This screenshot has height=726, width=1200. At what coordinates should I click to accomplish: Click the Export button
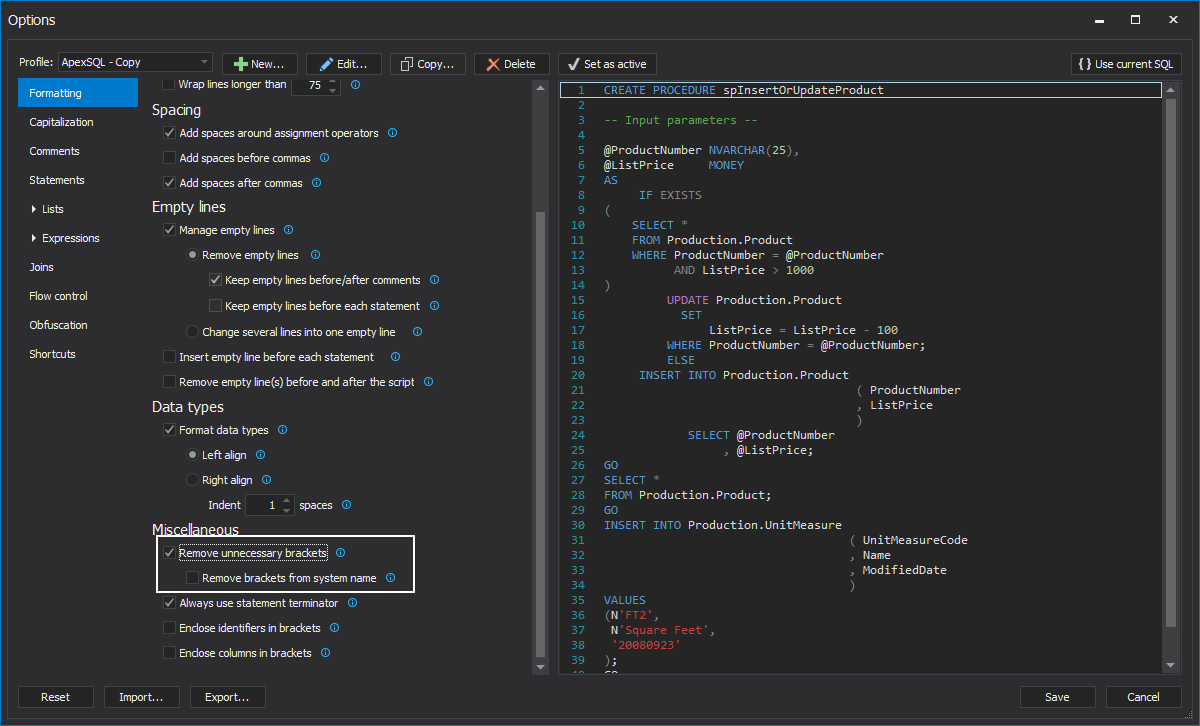coord(227,696)
